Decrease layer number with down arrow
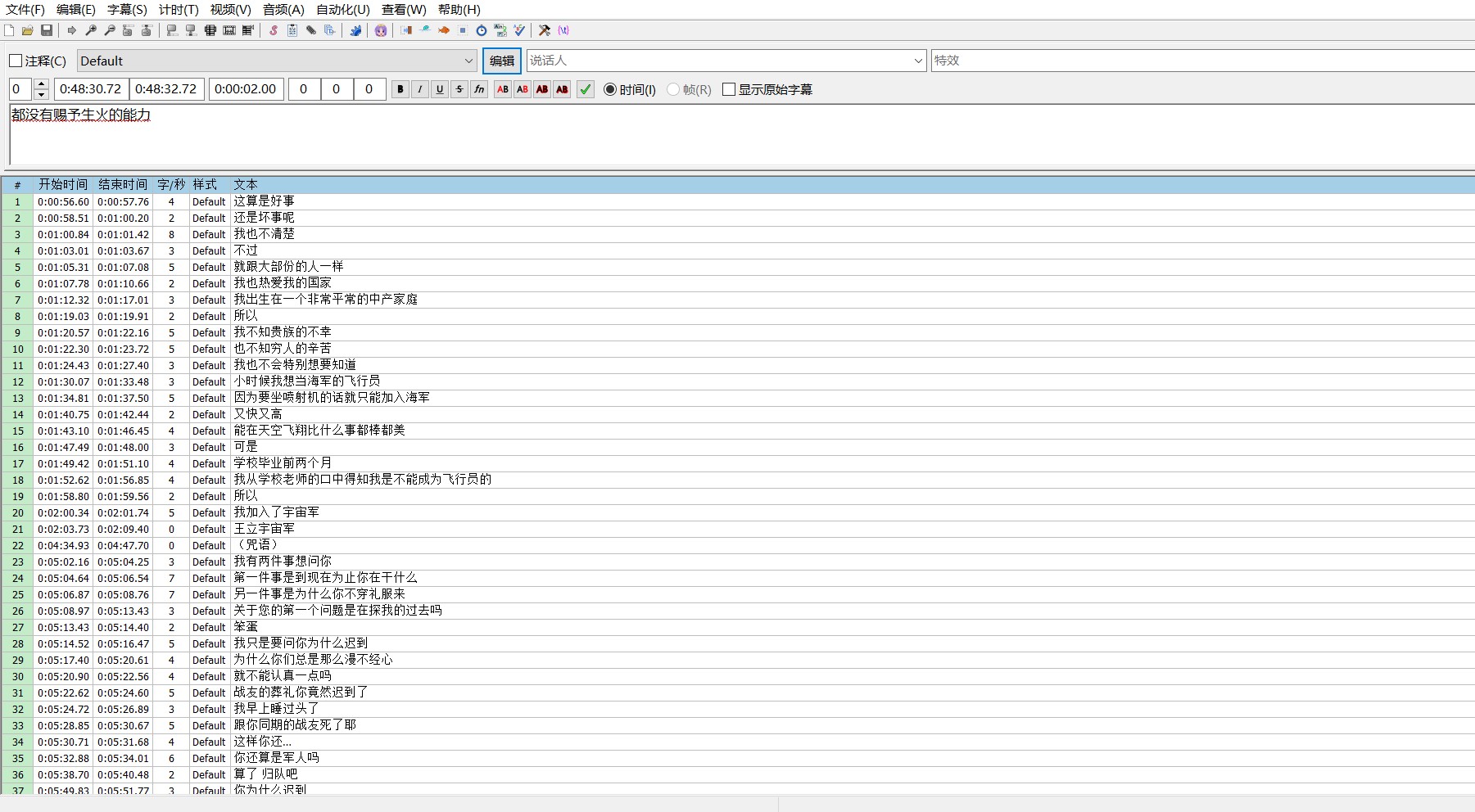This screenshot has height=812, width=1475. coord(42,94)
